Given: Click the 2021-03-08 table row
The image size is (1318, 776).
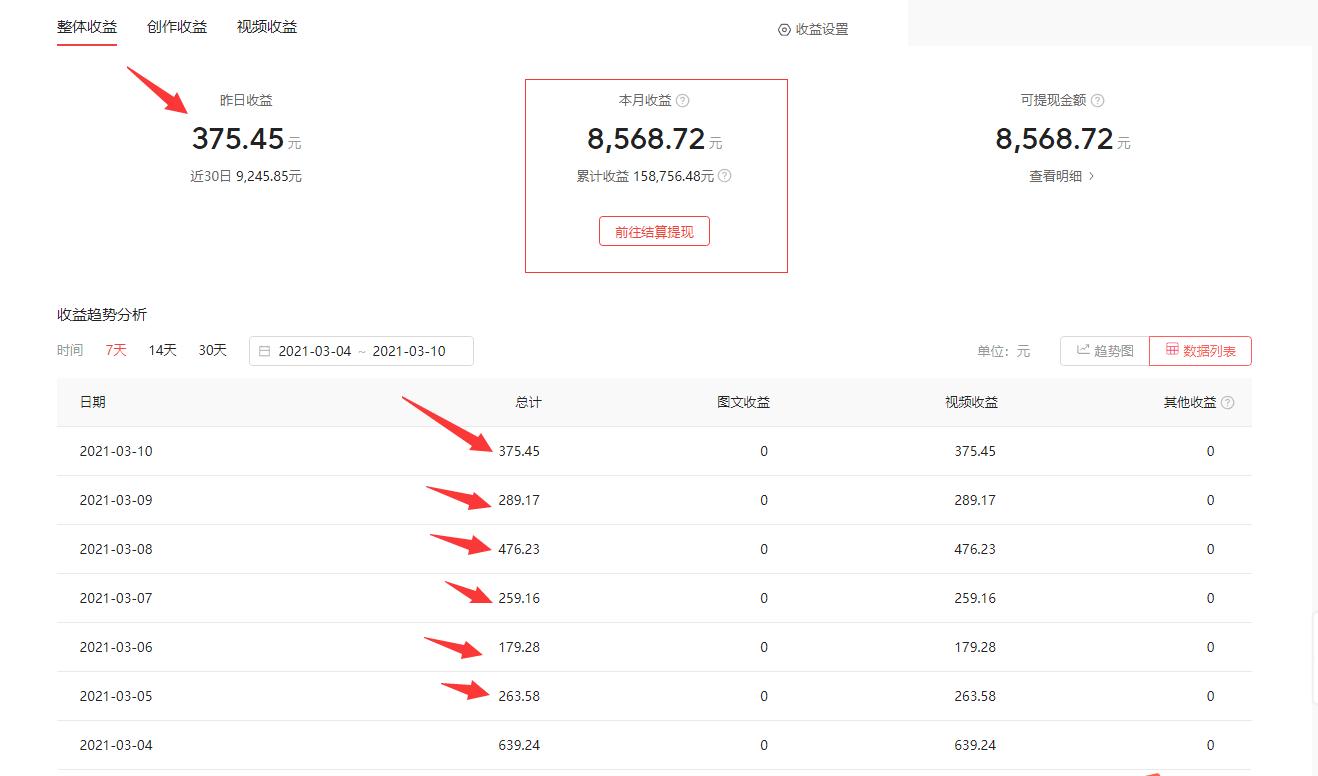Looking at the screenshot, I should pyautogui.click(x=654, y=549).
